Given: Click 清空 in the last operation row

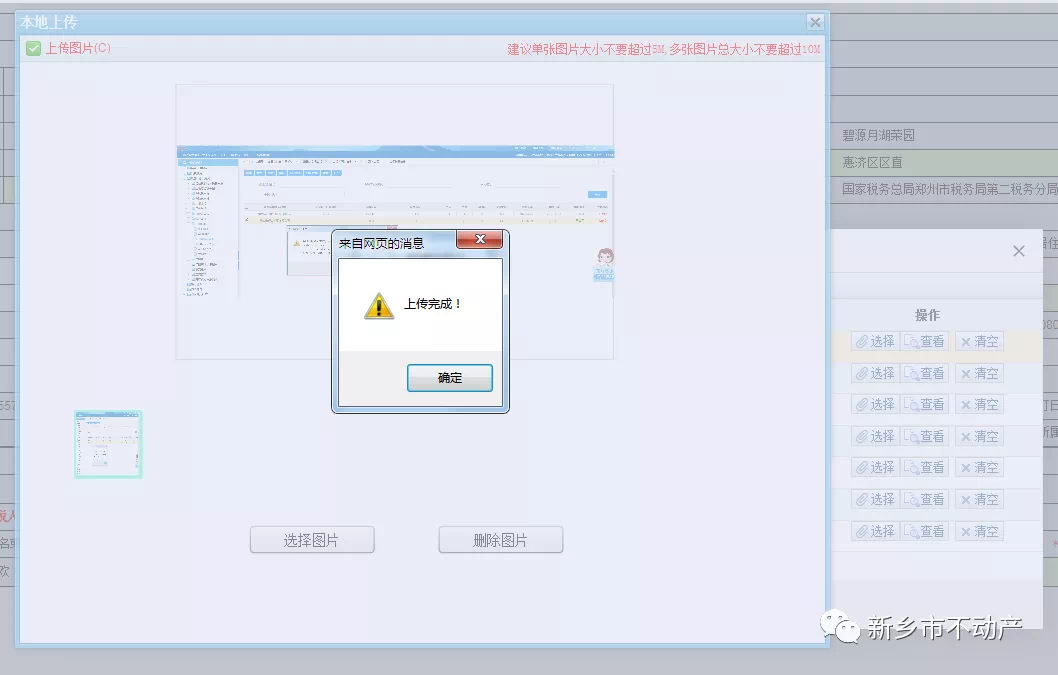Looking at the screenshot, I should pos(979,531).
